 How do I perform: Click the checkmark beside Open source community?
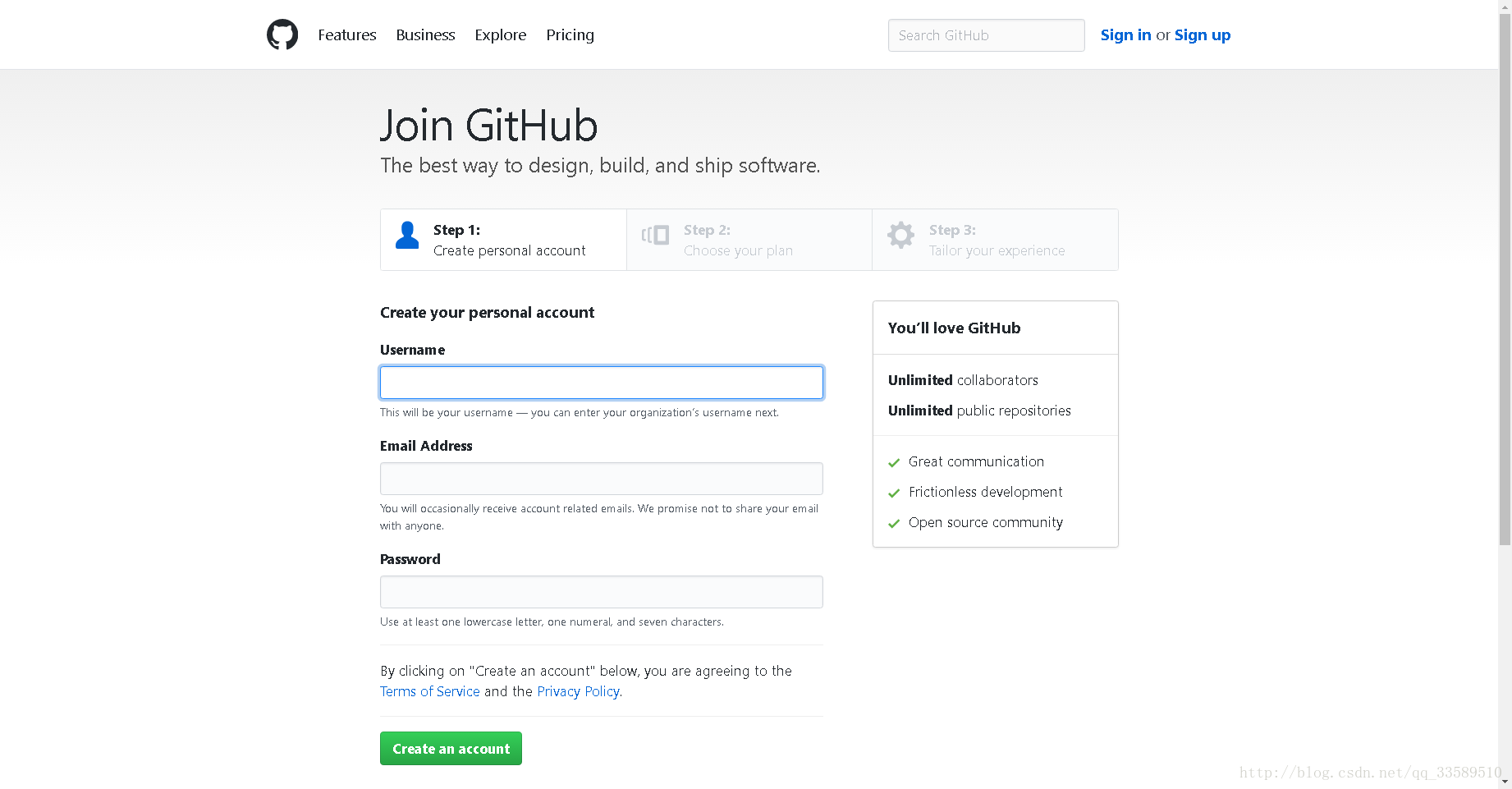[894, 524]
